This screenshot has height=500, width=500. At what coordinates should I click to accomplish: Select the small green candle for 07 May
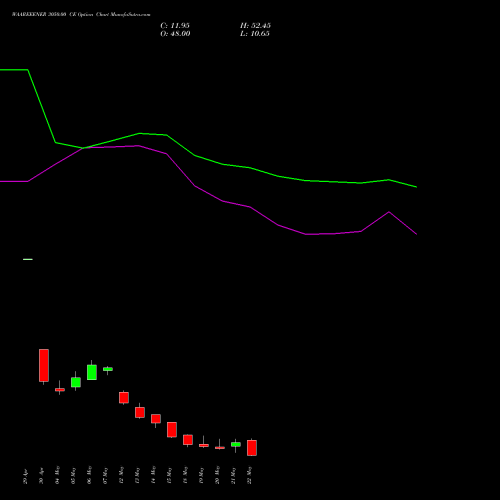(x=108, y=369)
